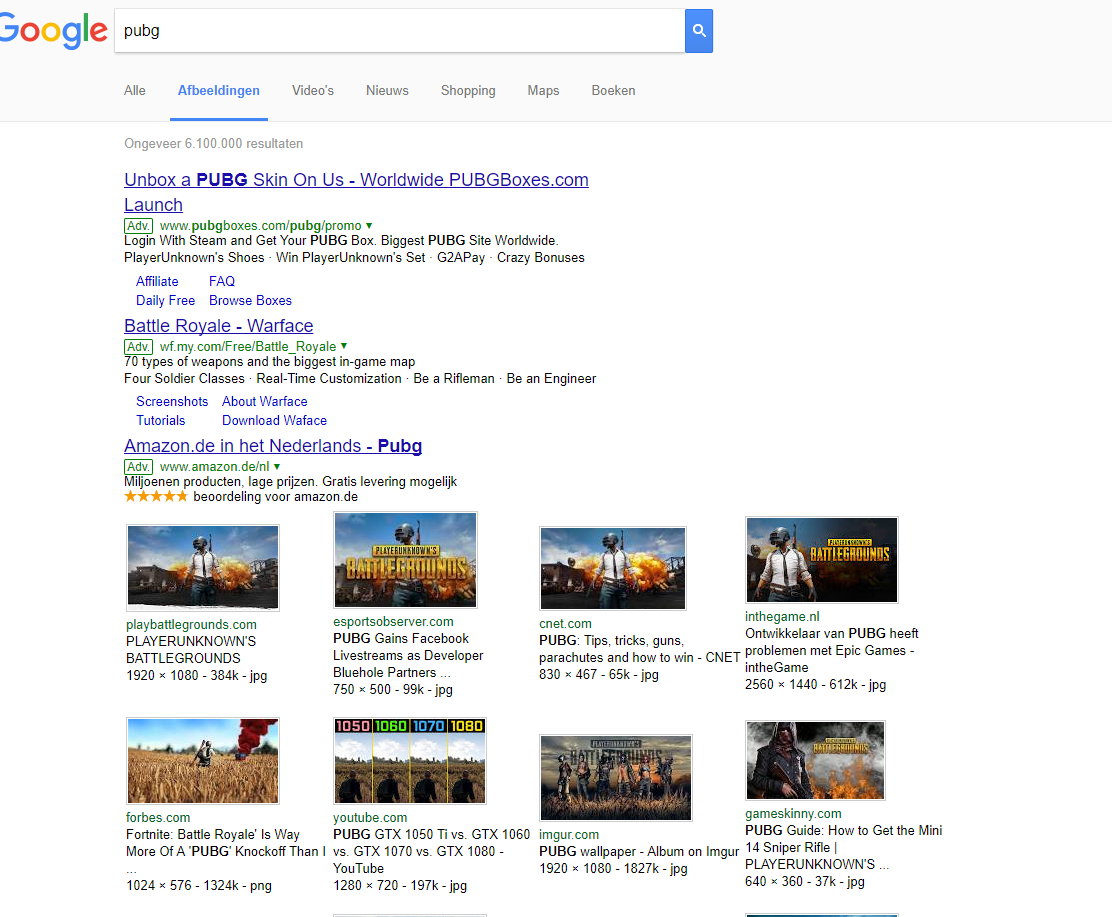Click the www.pubgboxes.com/pubg/promo URL

pos(260,226)
